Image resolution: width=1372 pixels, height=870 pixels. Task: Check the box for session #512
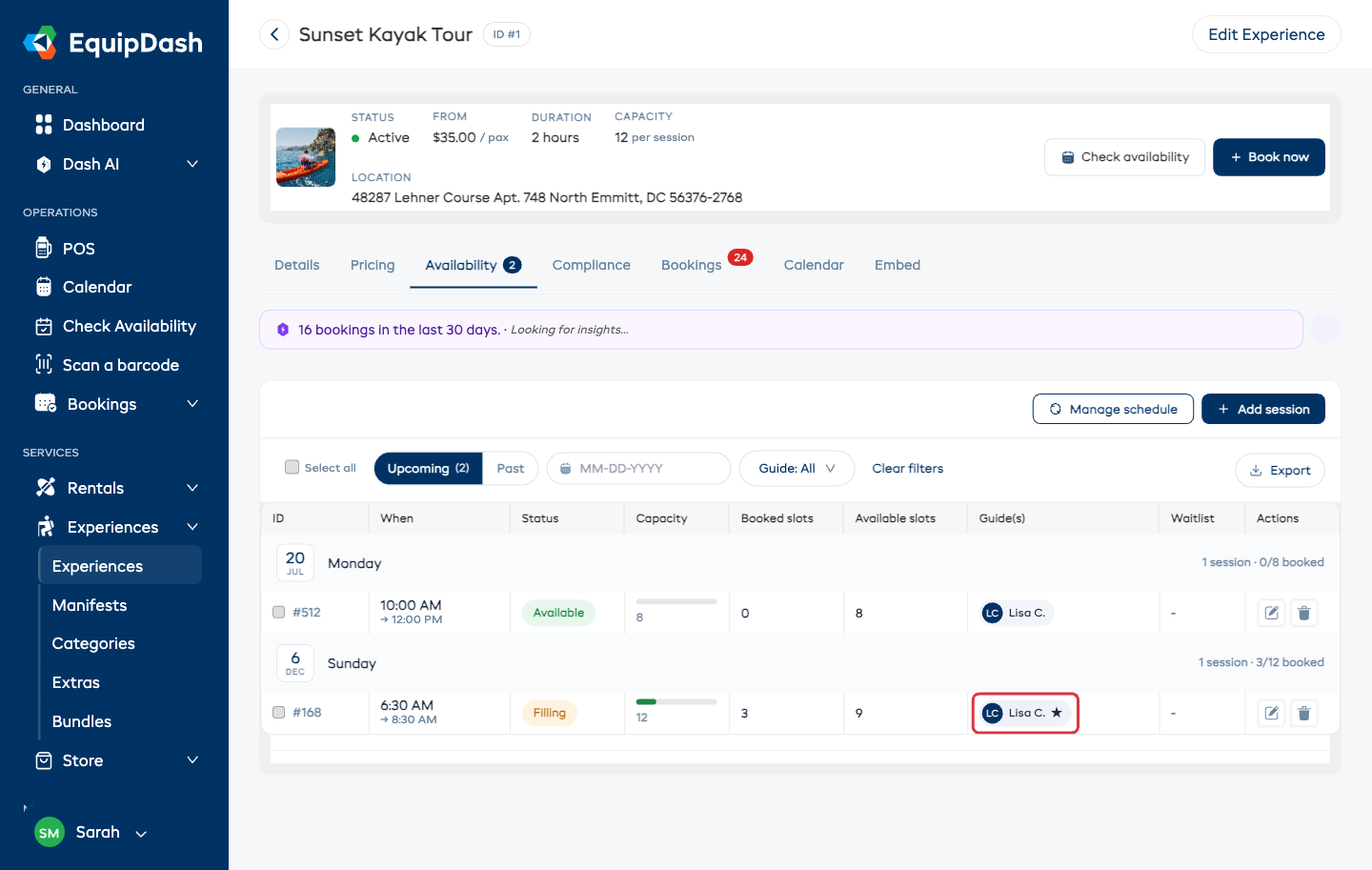(x=278, y=612)
